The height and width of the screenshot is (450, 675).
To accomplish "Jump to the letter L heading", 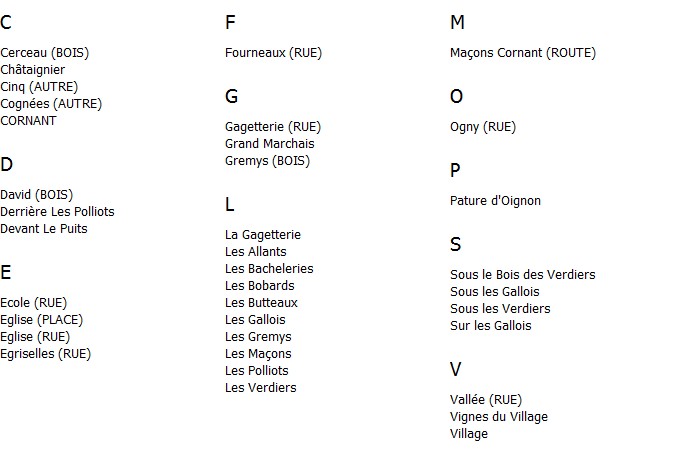I will coord(230,205).
